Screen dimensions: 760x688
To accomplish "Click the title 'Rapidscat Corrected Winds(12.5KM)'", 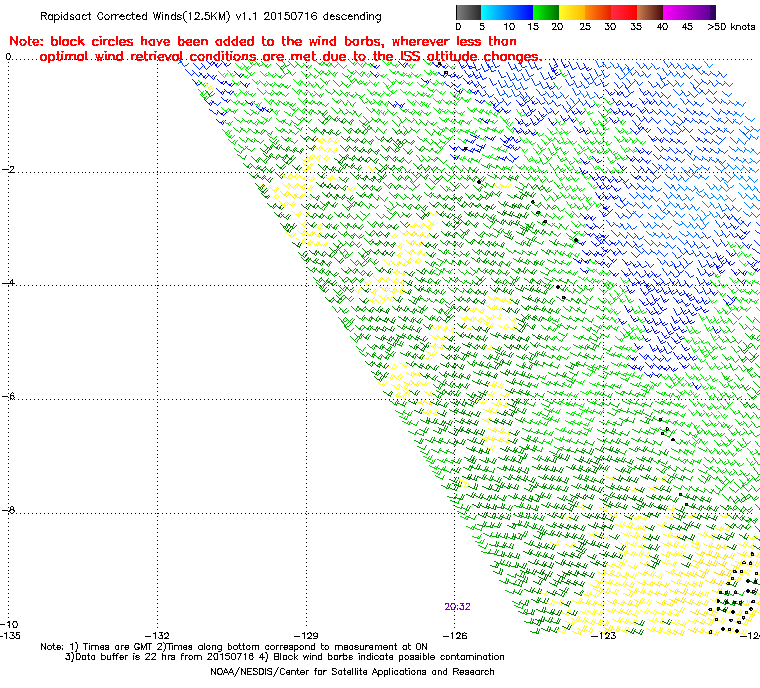I will click(x=135, y=16).
